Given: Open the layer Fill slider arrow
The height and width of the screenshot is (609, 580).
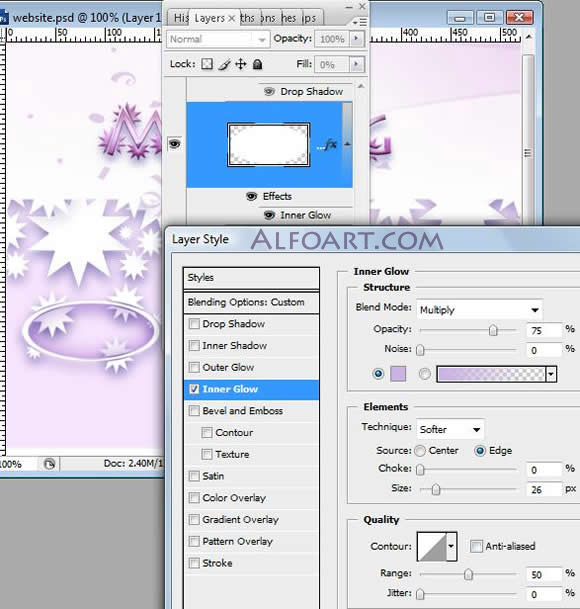Looking at the screenshot, I should 356,64.
